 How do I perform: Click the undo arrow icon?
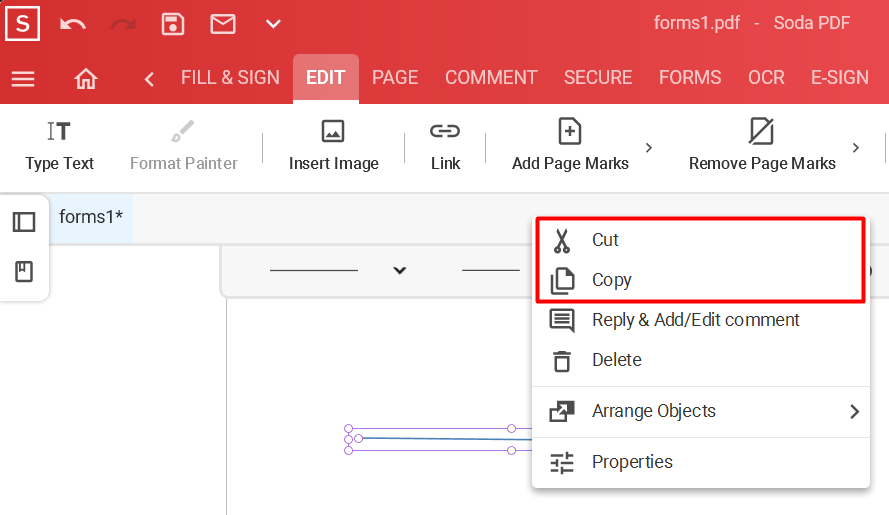pos(73,24)
